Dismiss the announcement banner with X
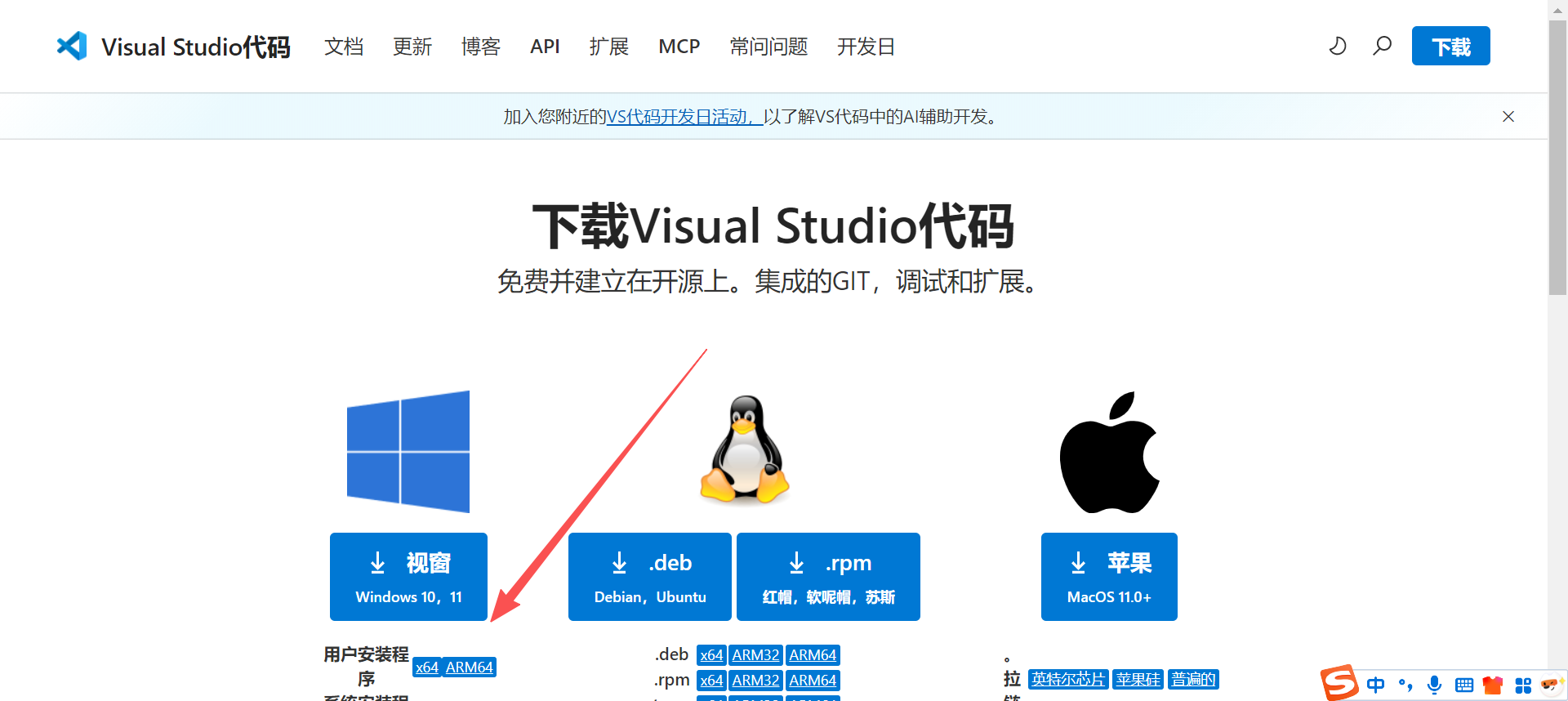This screenshot has height=701, width=1568. click(x=1508, y=117)
